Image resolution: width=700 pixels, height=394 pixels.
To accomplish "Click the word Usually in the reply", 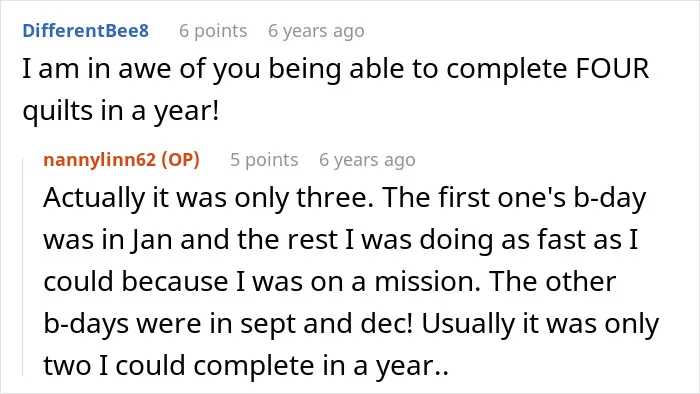I will [x=468, y=324].
